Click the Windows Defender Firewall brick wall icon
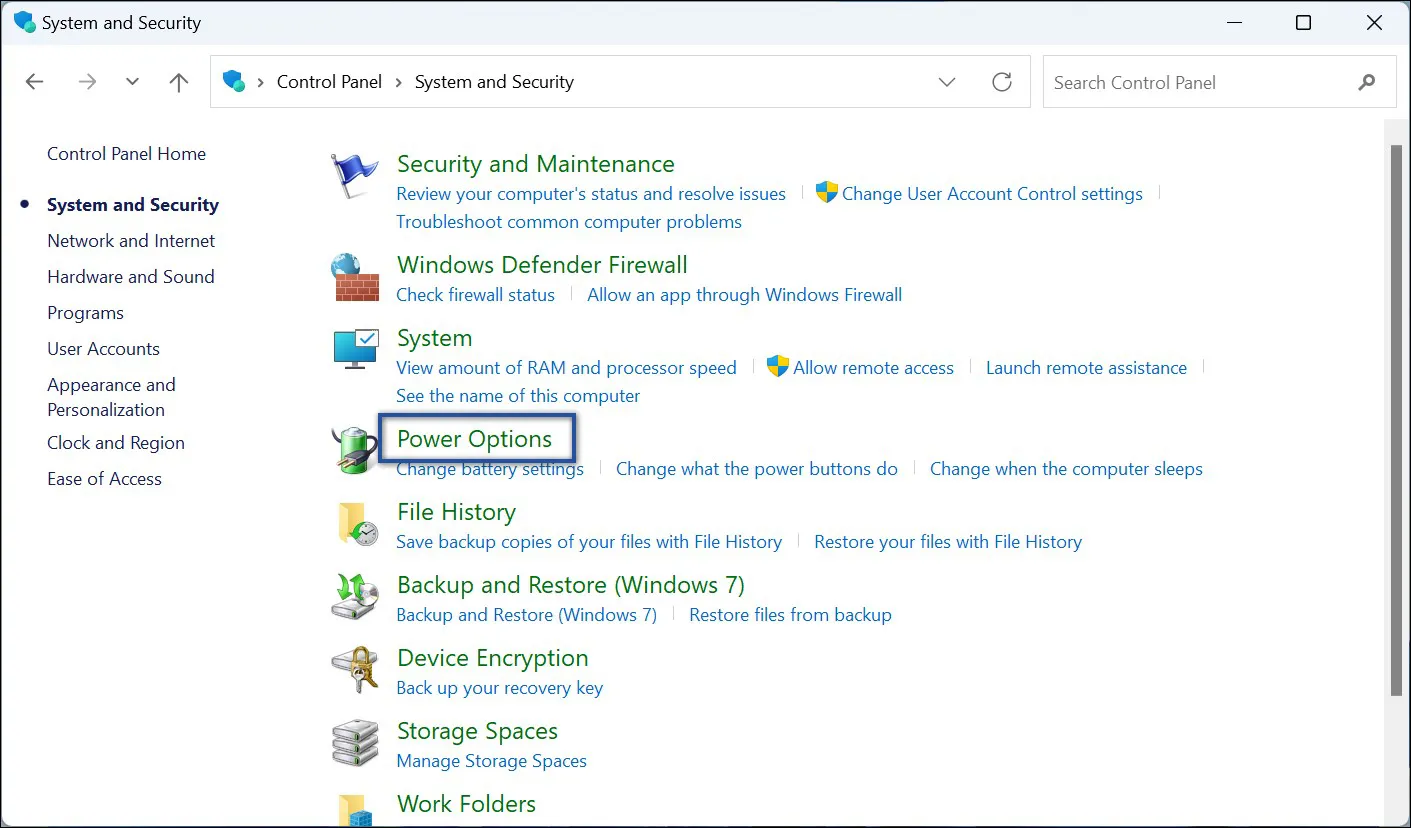 click(x=355, y=278)
